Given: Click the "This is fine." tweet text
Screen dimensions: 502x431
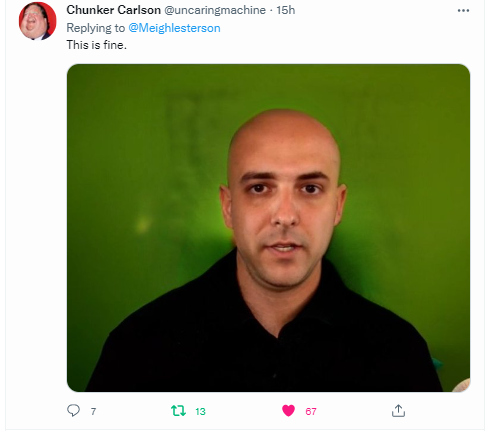Looking at the screenshot, I should point(97,45).
